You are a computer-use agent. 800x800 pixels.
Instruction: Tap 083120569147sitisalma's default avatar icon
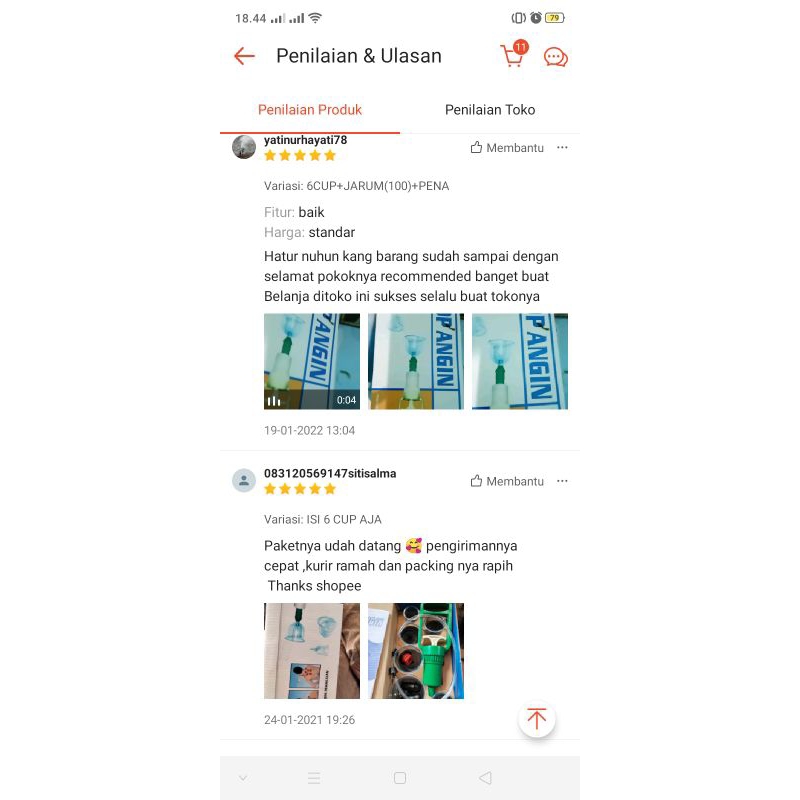[244, 480]
